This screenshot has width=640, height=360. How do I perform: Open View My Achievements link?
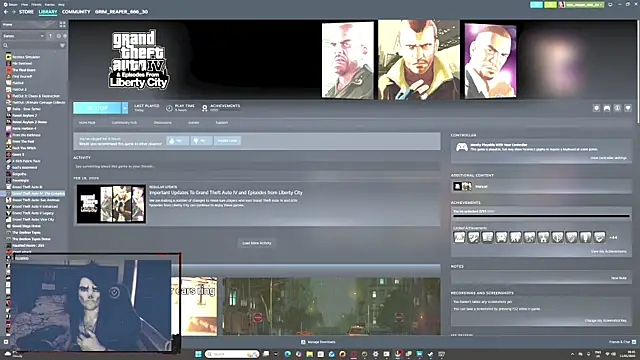point(609,251)
